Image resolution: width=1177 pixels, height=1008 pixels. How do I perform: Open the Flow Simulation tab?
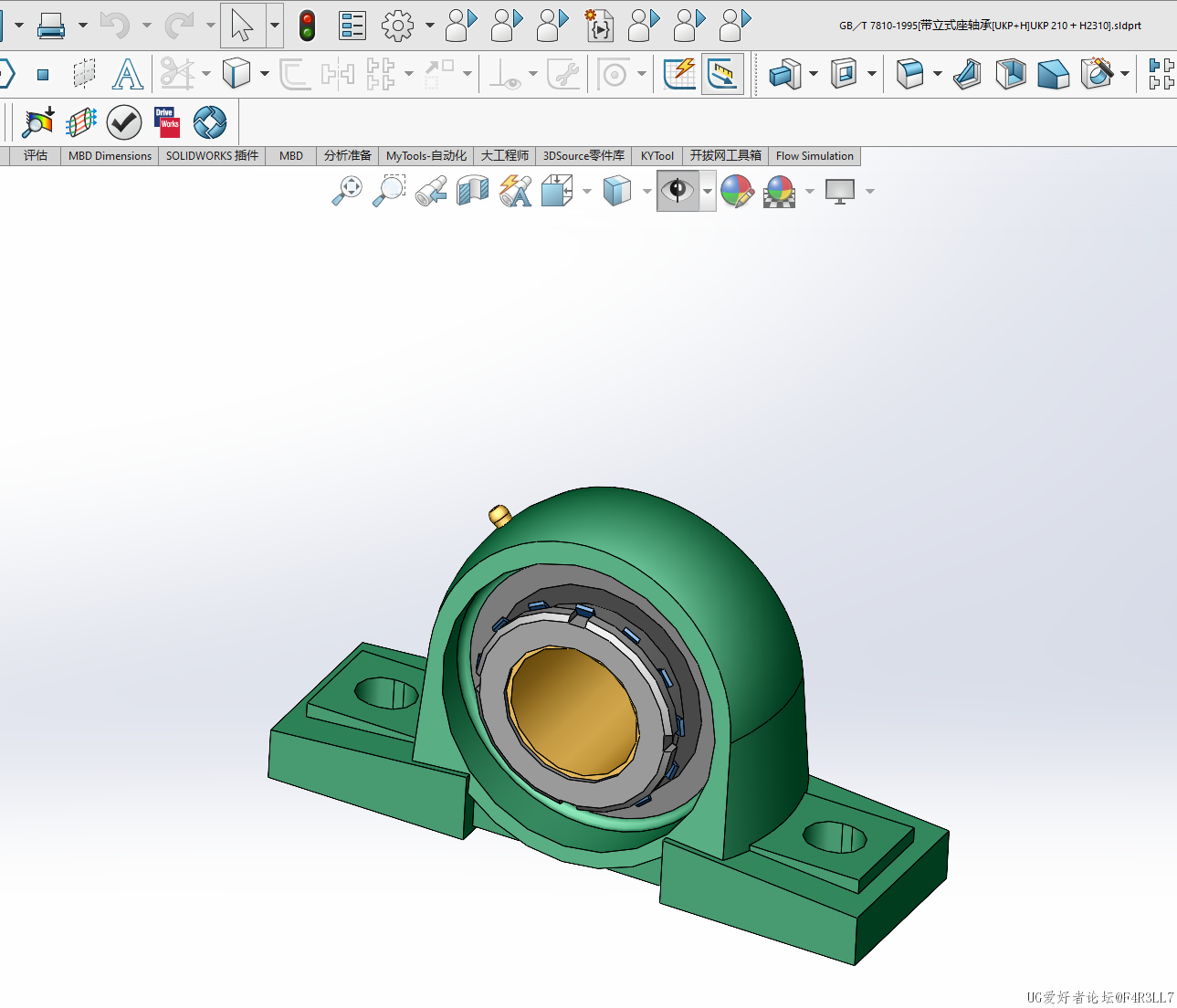tap(814, 156)
